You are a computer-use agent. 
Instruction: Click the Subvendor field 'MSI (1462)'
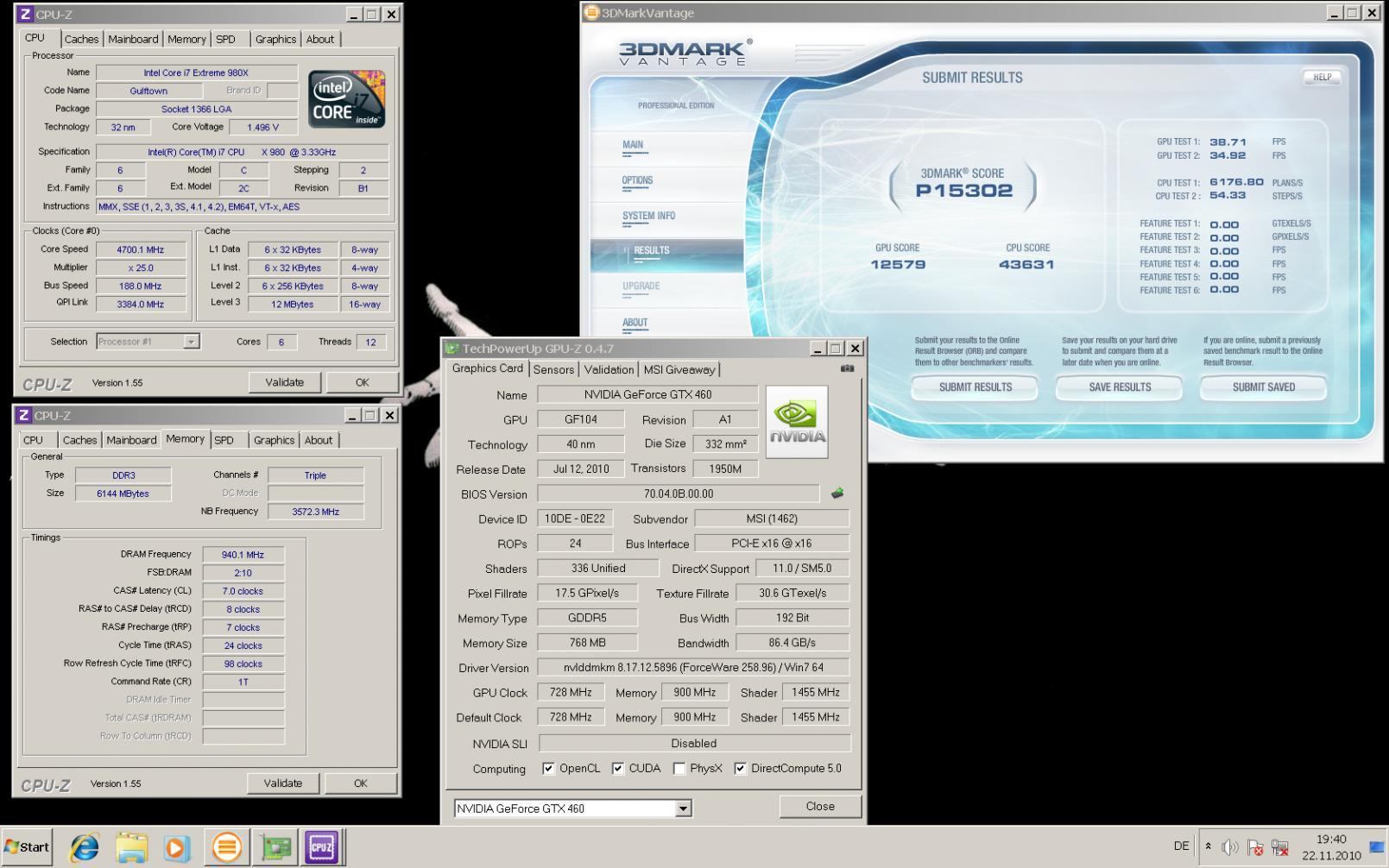(x=772, y=519)
